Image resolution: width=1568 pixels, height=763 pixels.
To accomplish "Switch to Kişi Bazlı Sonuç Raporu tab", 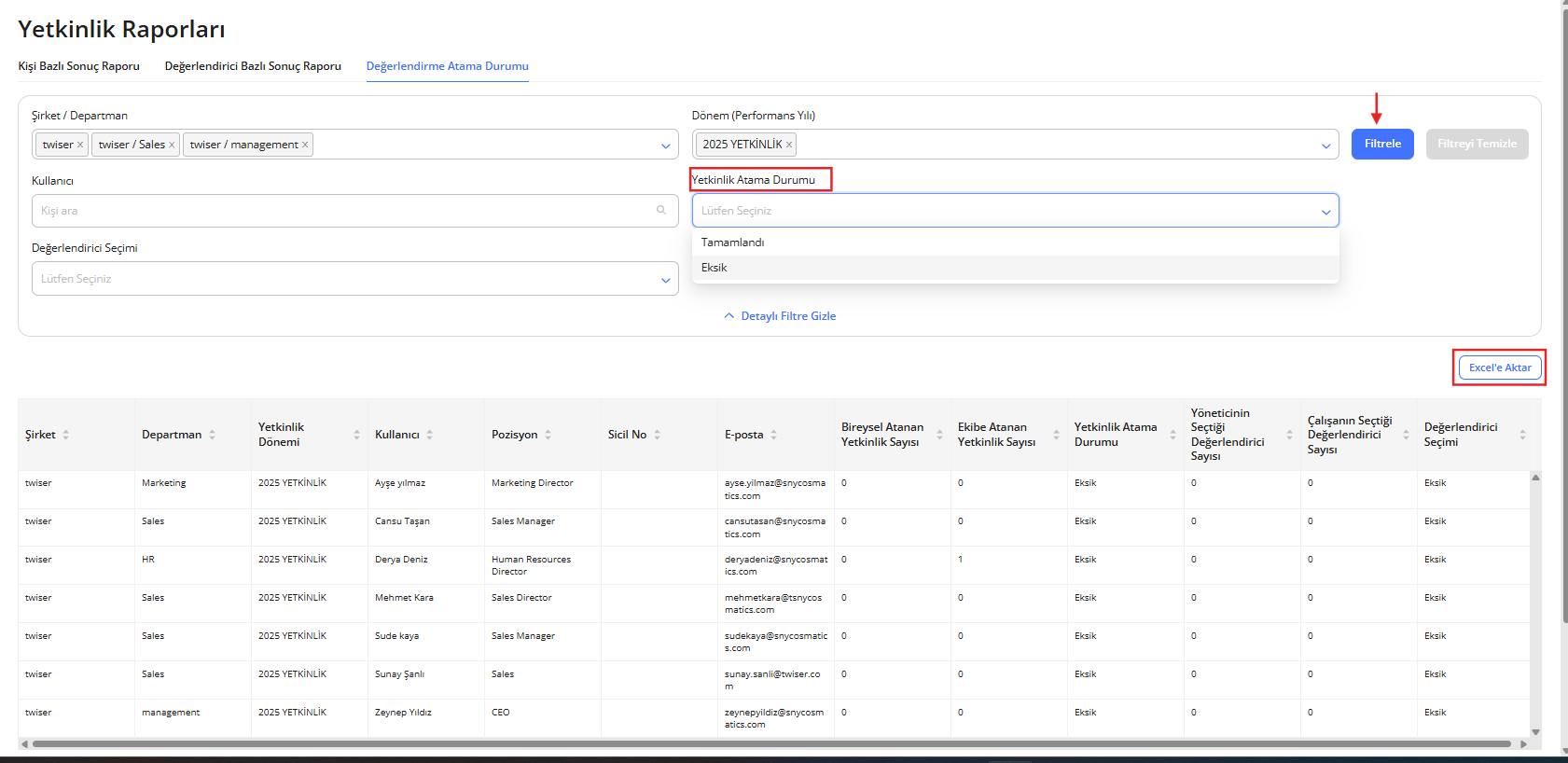I will [x=79, y=66].
